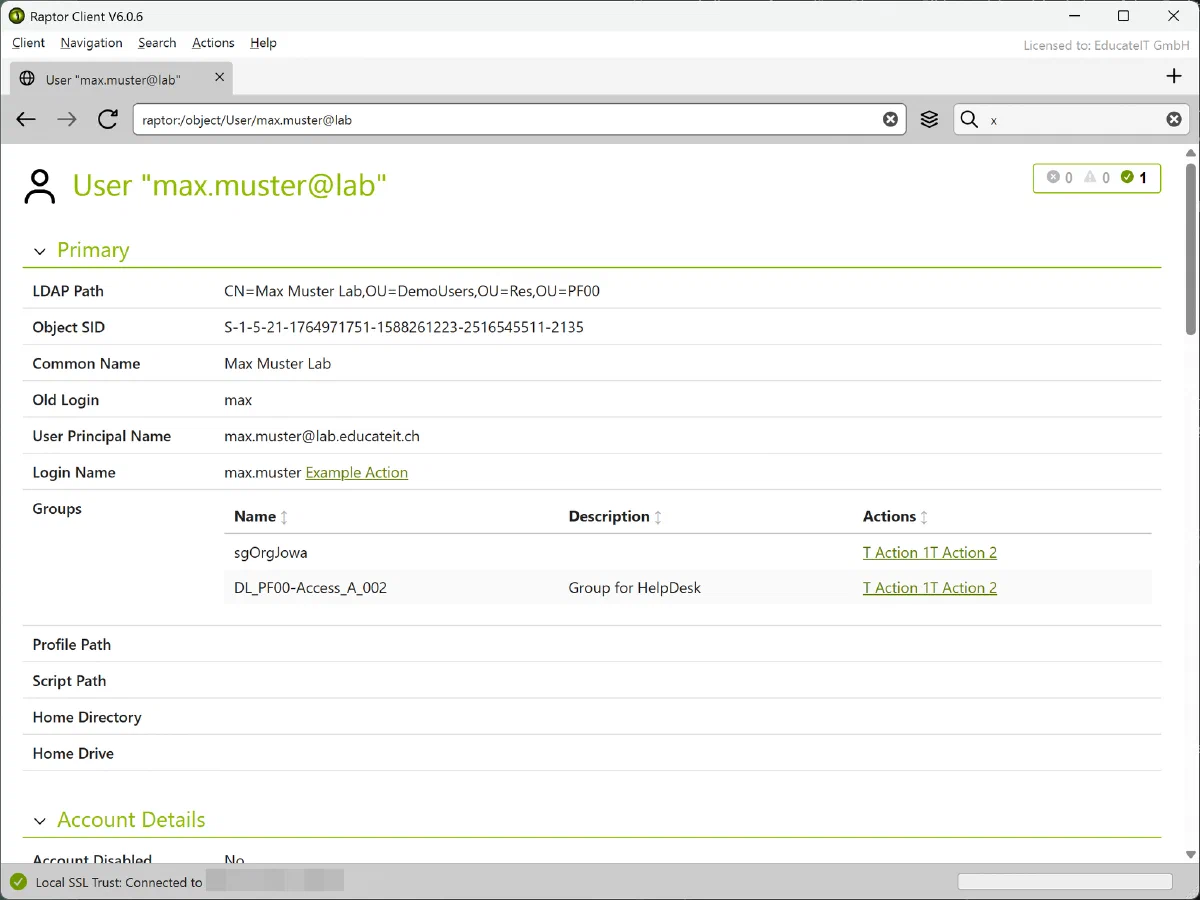Click the Raptor logo in title bar
Viewport: 1200px width, 900px height.
click(16, 16)
